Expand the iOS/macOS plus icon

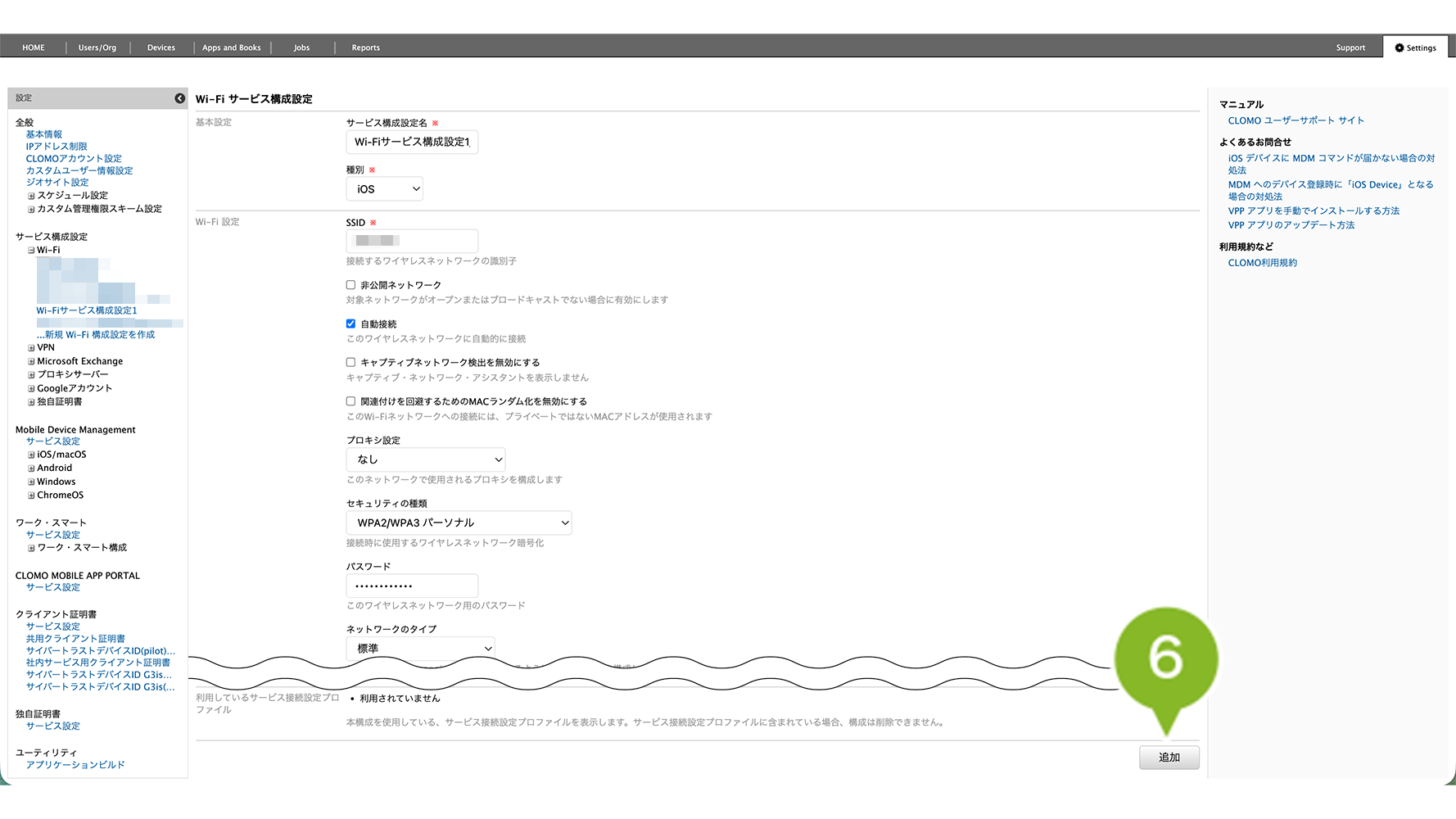[x=31, y=455]
